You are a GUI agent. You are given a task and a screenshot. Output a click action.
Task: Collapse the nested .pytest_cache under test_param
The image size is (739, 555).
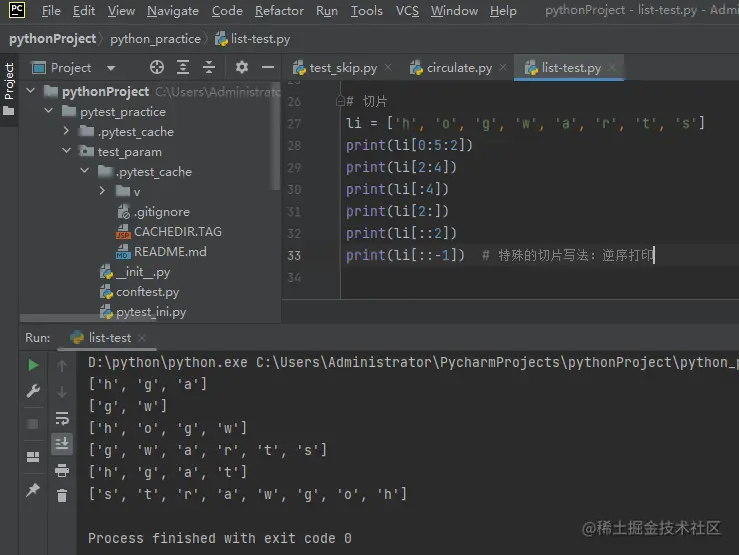click(x=84, y=171)
